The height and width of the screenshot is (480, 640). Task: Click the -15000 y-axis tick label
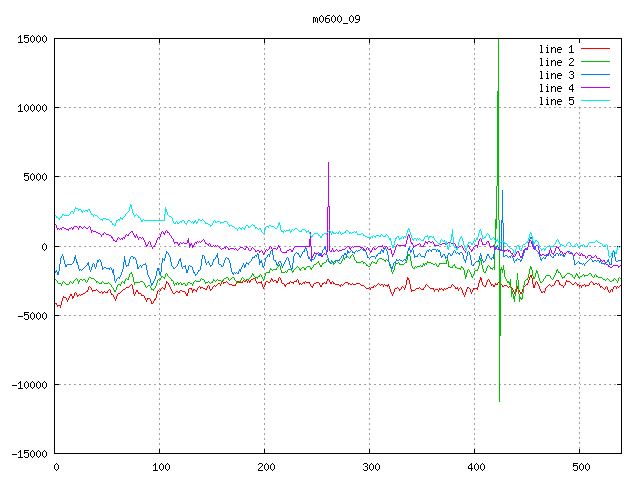point(29,454)
